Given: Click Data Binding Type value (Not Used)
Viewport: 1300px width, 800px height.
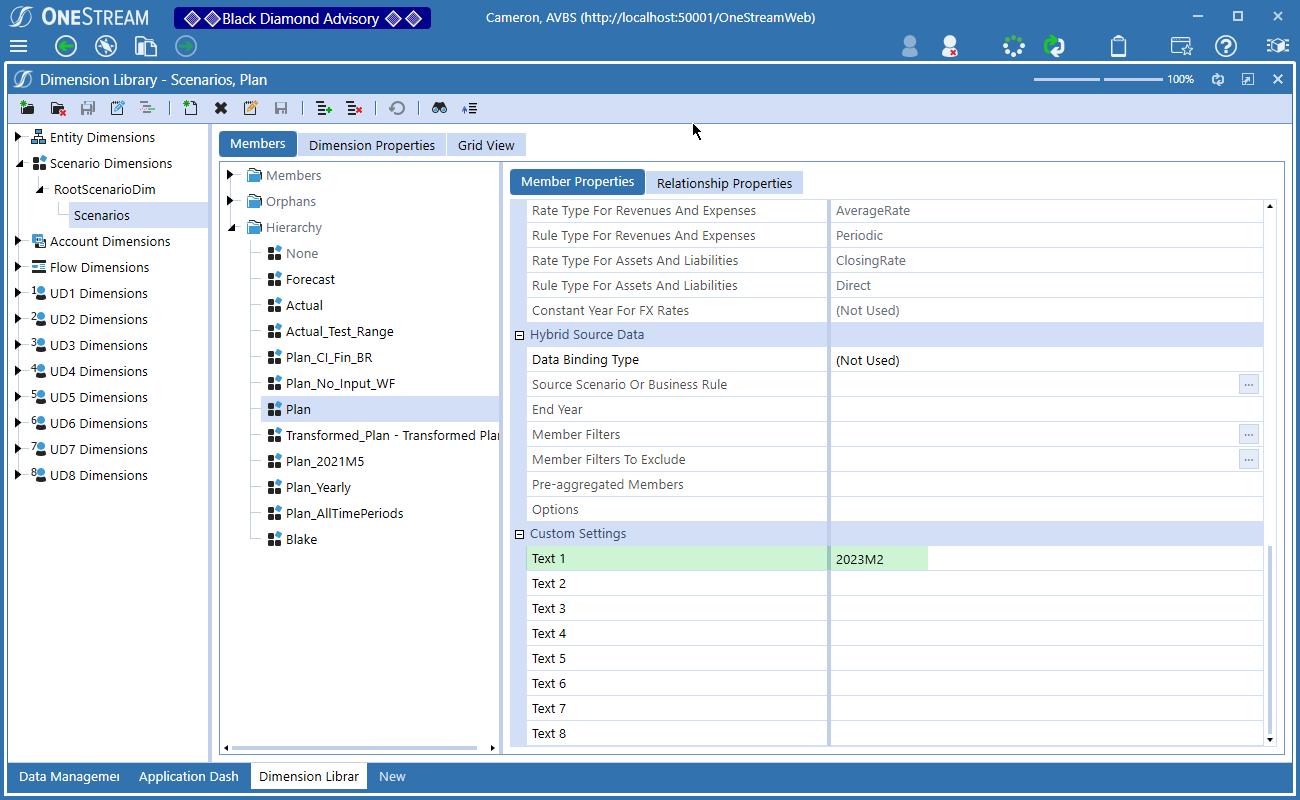Looking at the screenshot, I should (1046, 360).
